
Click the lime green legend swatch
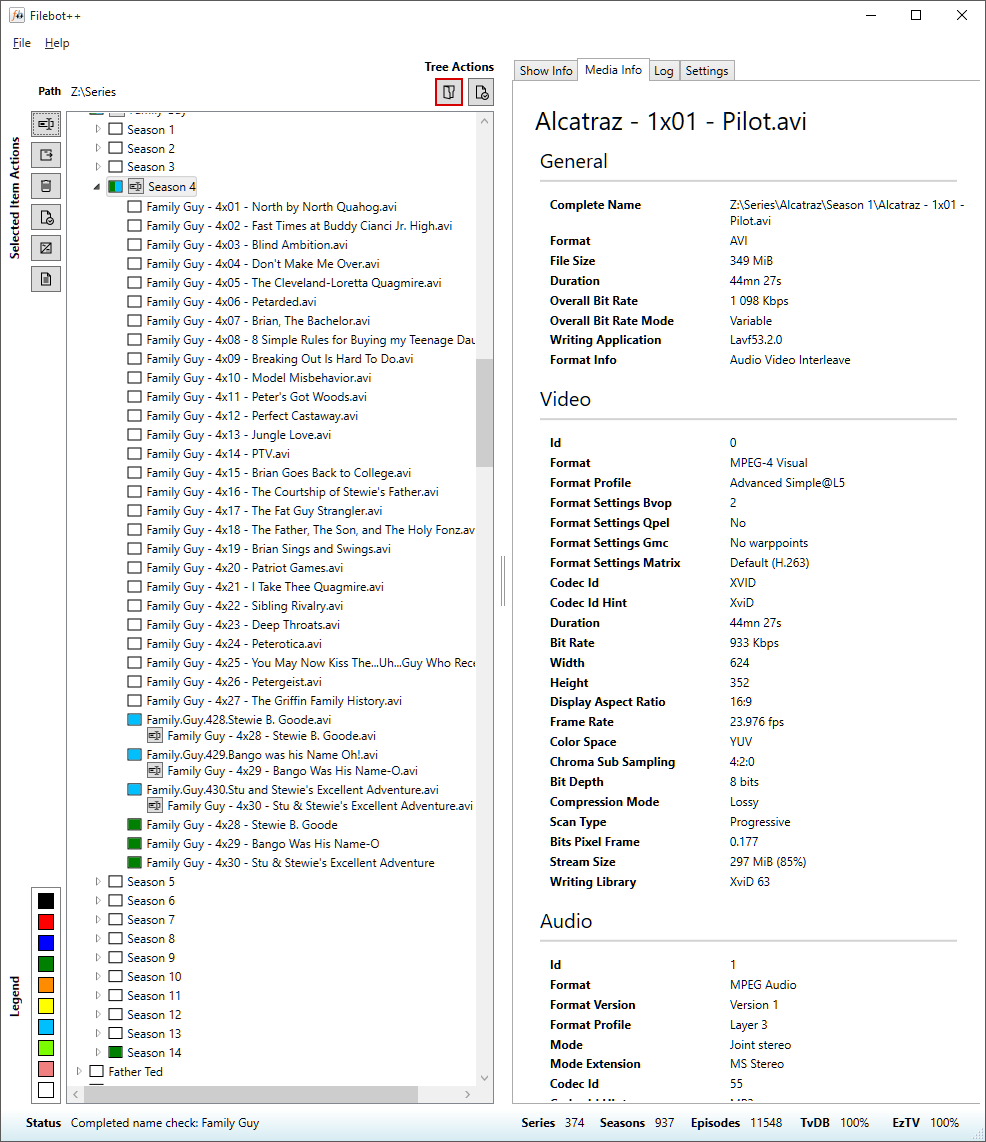tap(46, 1048)
